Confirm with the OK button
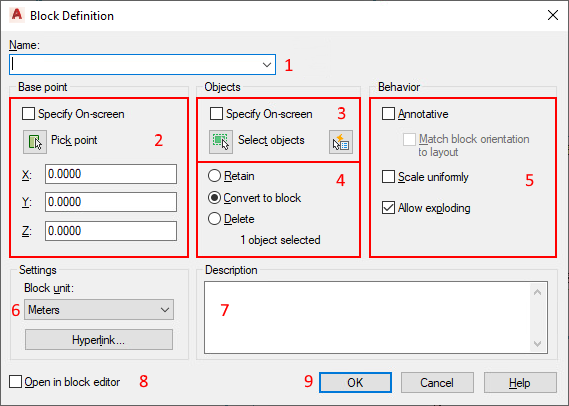The width and height of the screenshot is (569, 406). click(x=355, y=382)
